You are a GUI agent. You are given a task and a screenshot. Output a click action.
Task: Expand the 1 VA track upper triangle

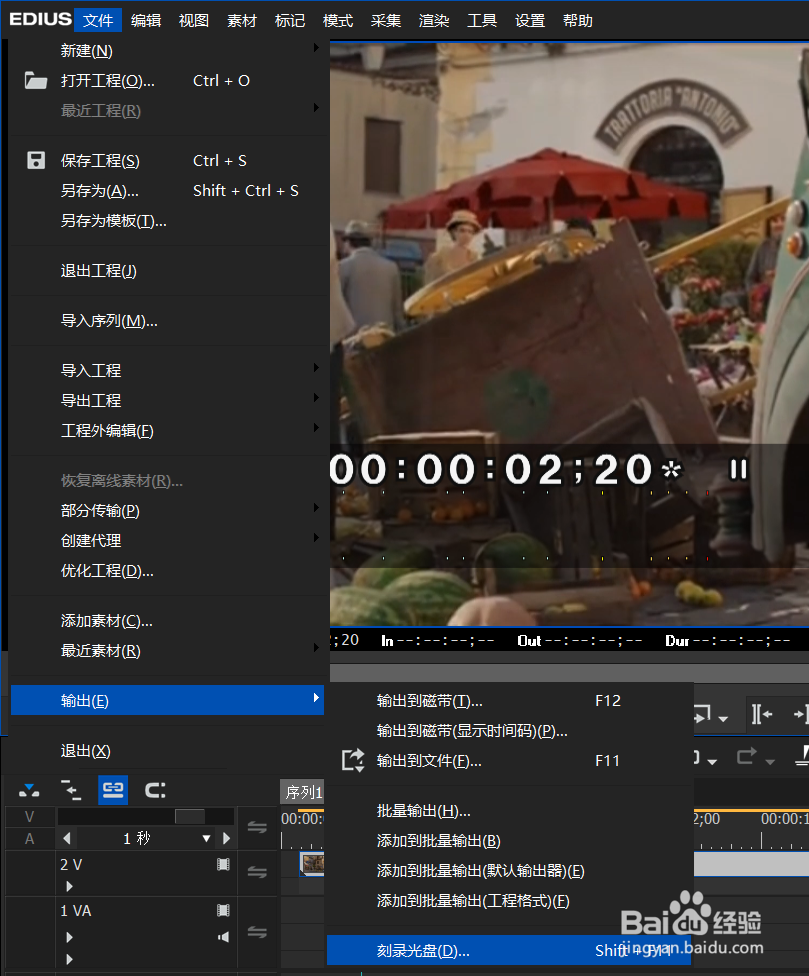pyautogui.click(x=69, y=937)
